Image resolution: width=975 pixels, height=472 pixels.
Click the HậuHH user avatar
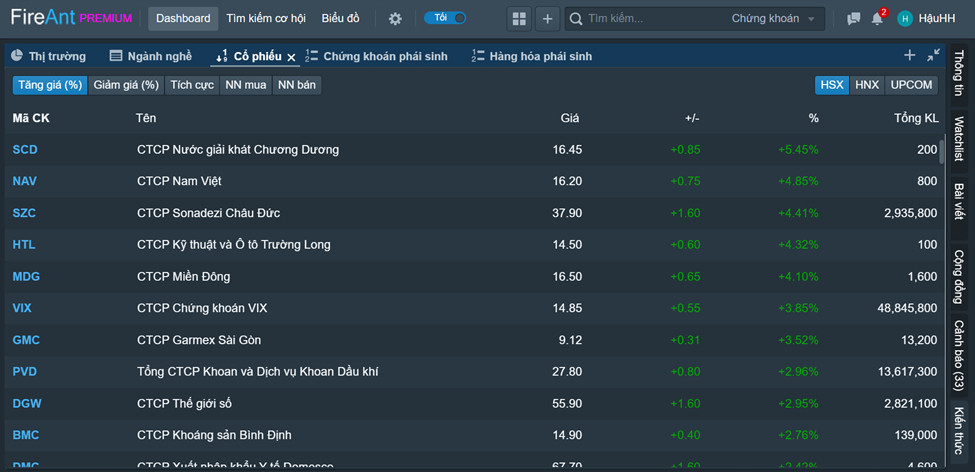coord(905,19)
